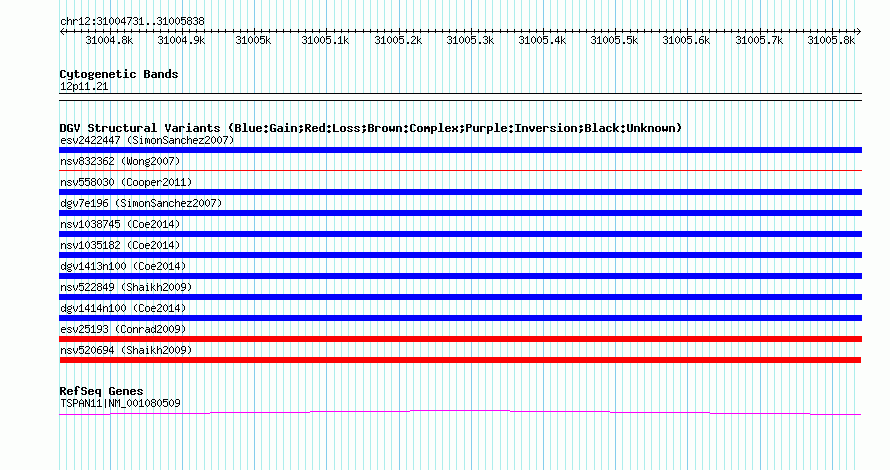Select the blue gain bar under nsv558030
The width and height of the screenshot is (890, 470).
[x=460, y=192]
